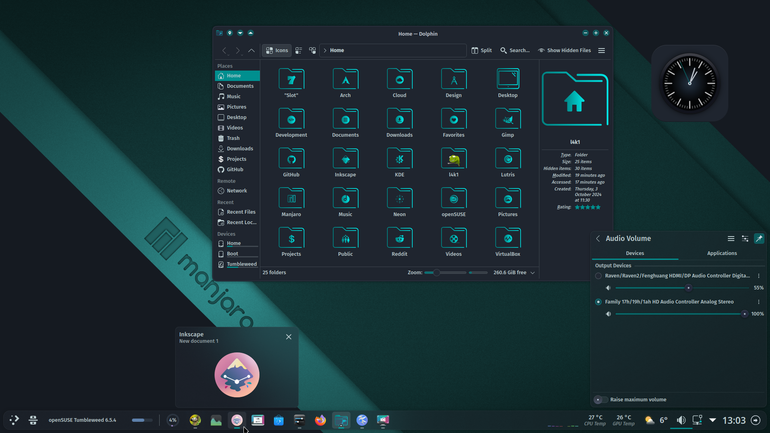Open the Arch folder in Dolphin

point(345,82)
